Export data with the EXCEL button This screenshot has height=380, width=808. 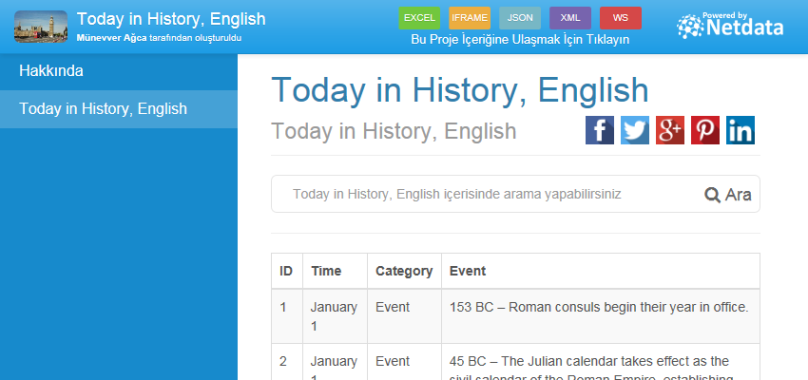tap(419, 18)
